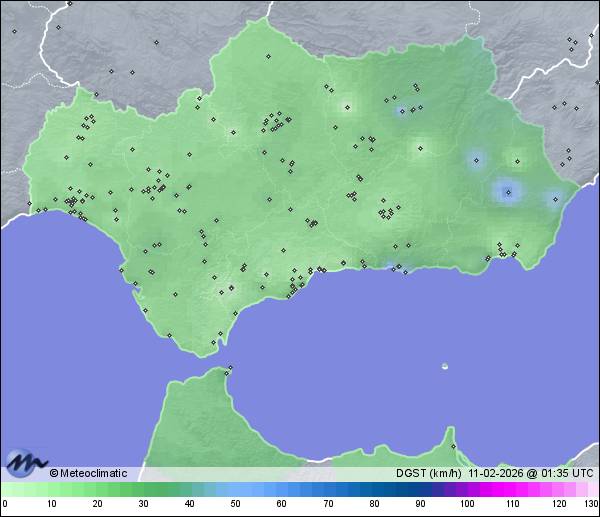Screen dimensions: 600x517
Task: Click the 11-02-2026 @ 01:35 UTC timestamp
Action: tap(530, 473)
